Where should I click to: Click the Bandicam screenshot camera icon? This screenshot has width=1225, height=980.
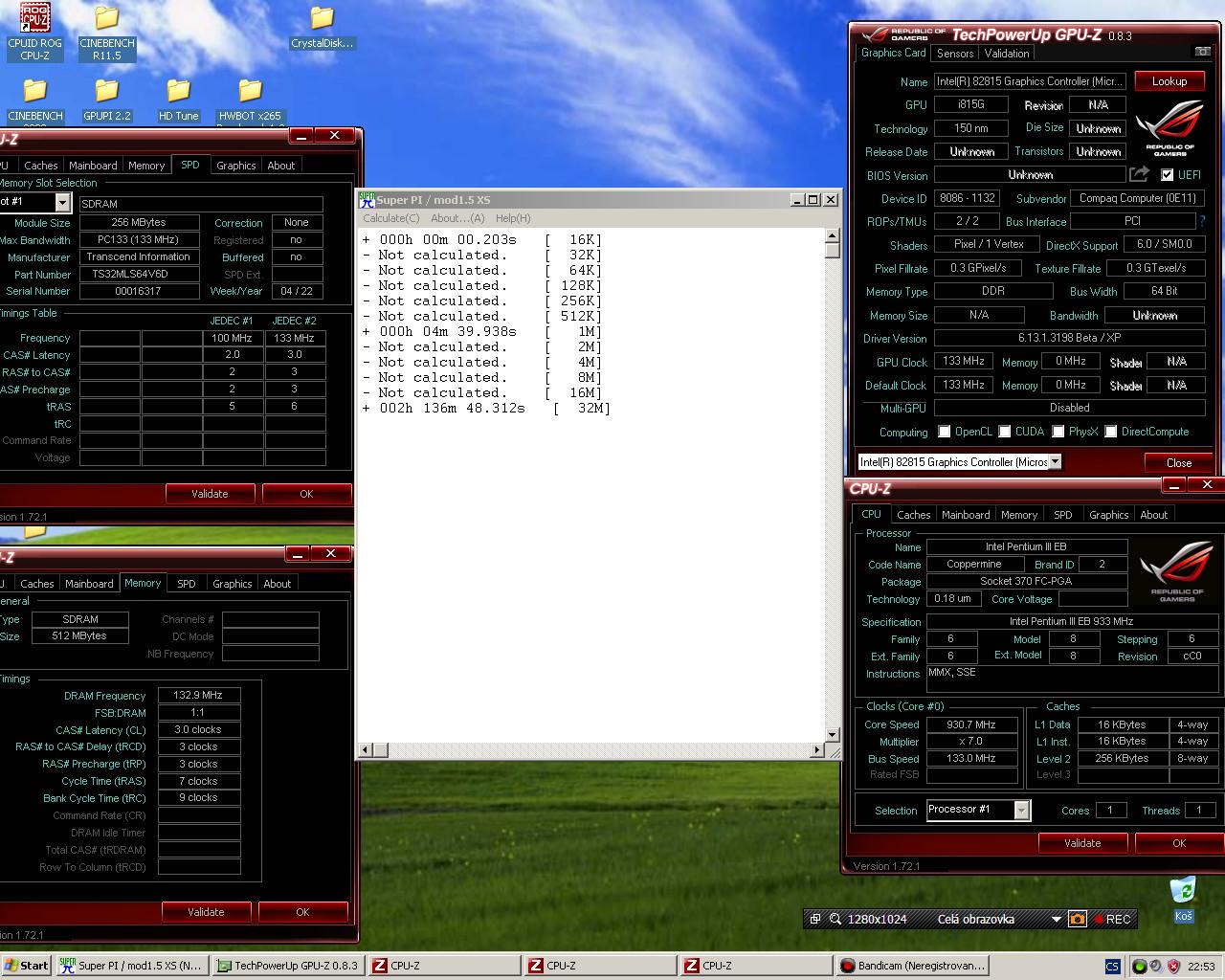(1078, 919)
